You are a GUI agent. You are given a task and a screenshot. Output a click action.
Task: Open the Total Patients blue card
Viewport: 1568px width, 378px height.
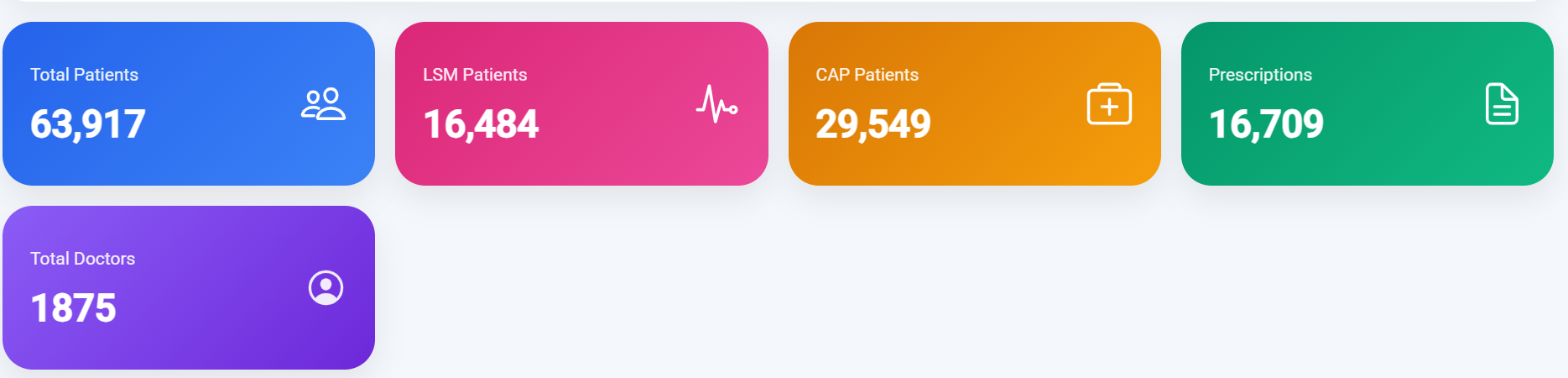[x=189, y=104]
